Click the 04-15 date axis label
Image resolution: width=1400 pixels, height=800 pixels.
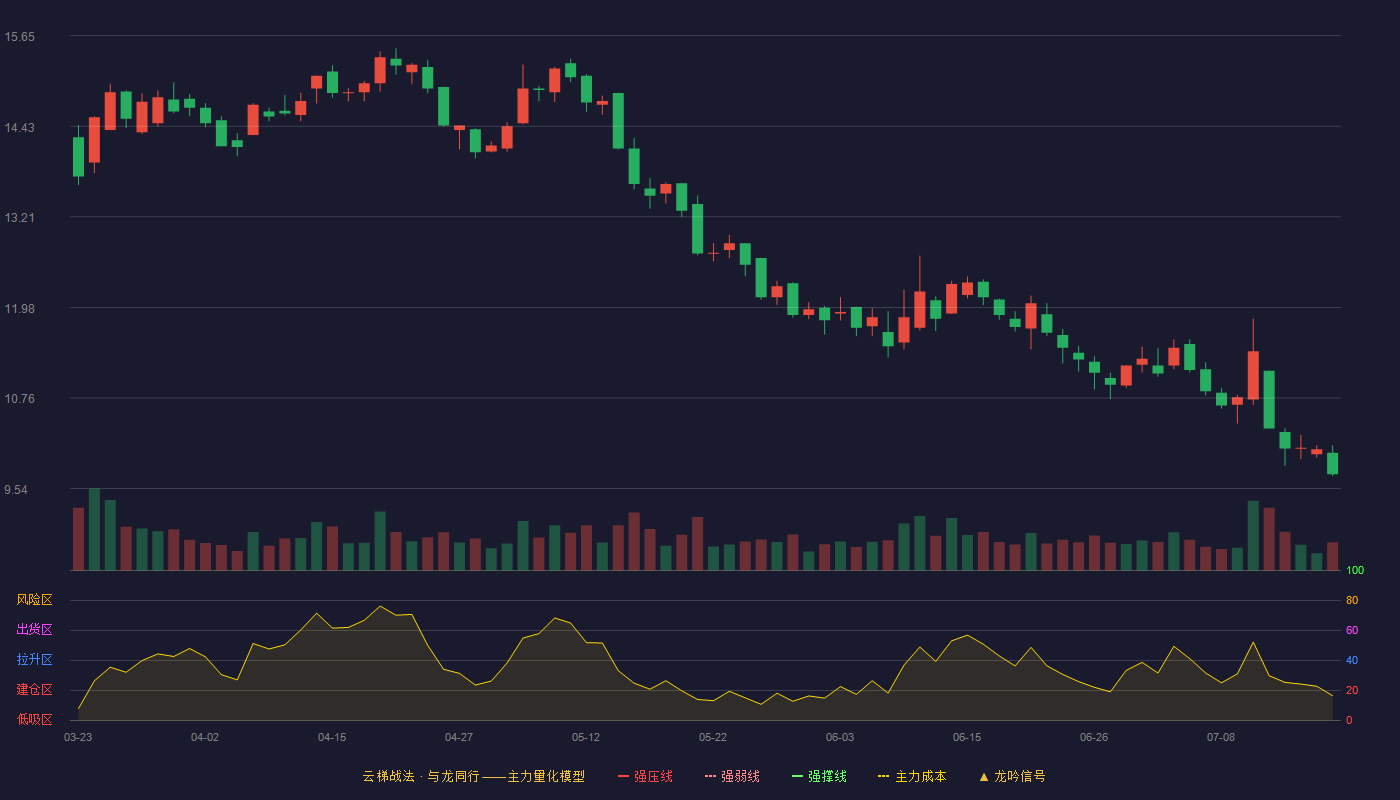pyautogui.click(x=332, y=737)
